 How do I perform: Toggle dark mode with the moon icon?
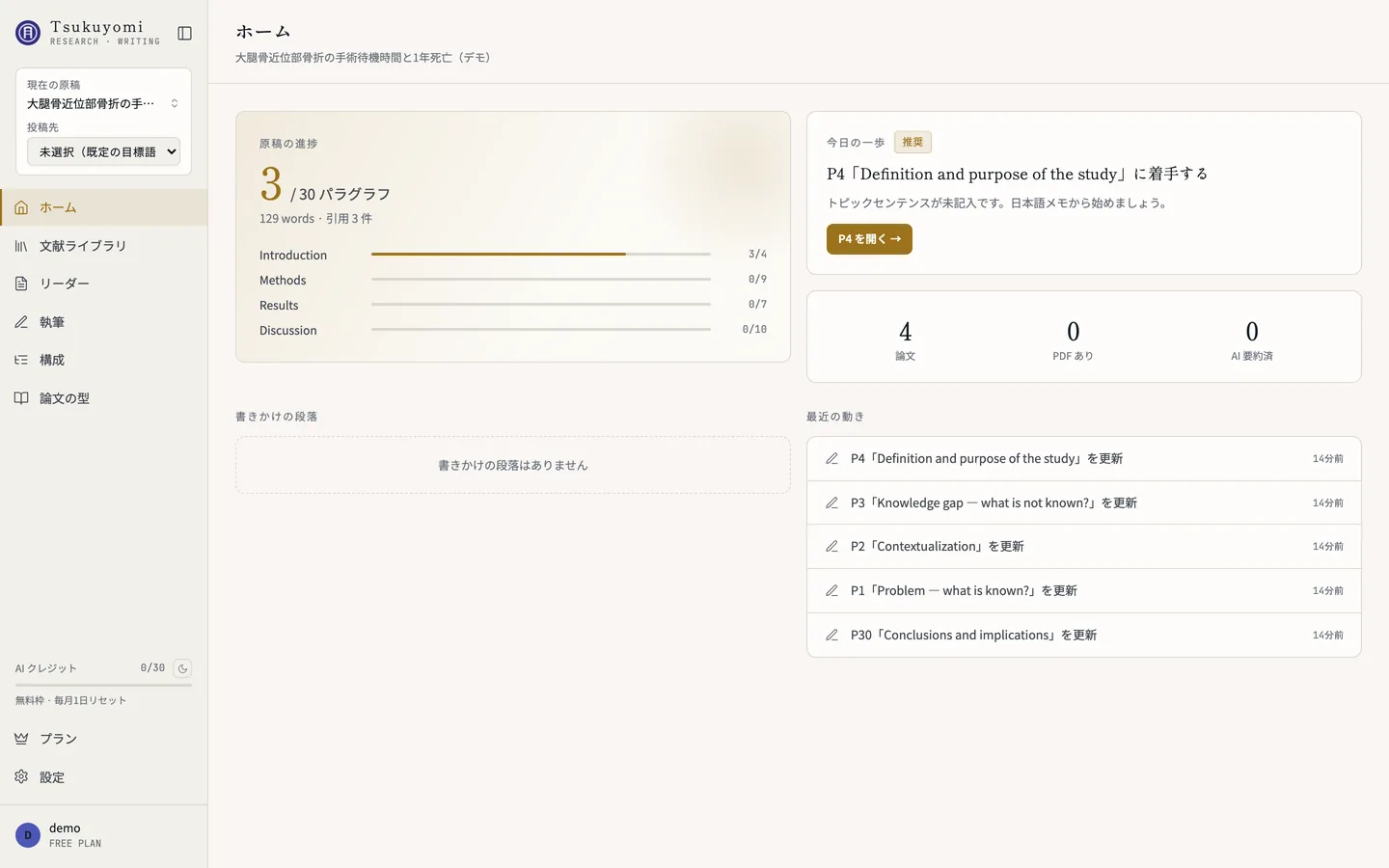point(182,668)
